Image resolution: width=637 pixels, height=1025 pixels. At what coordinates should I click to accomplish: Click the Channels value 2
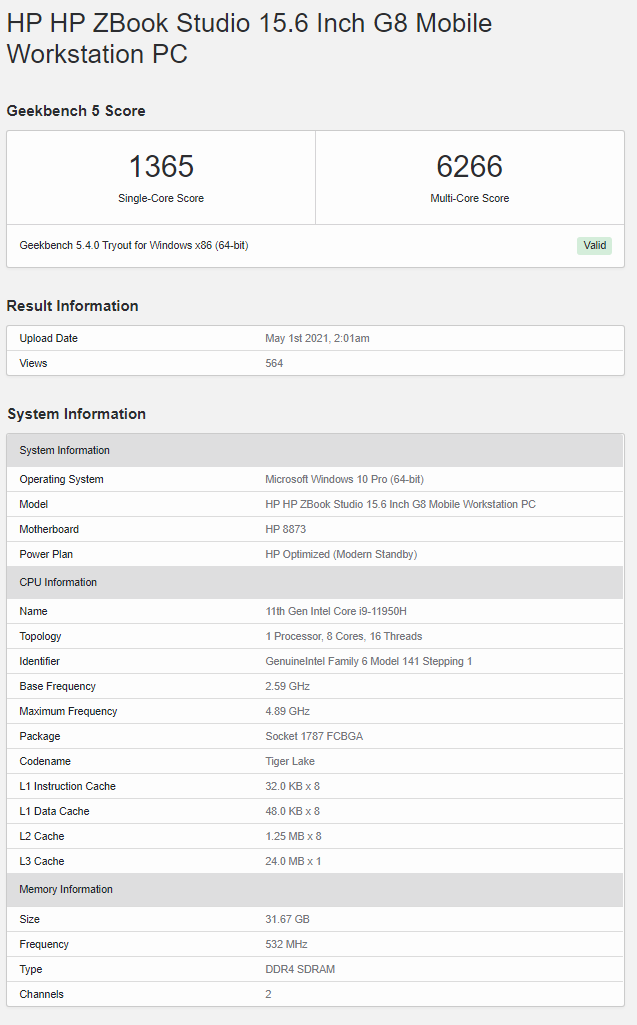268,994
